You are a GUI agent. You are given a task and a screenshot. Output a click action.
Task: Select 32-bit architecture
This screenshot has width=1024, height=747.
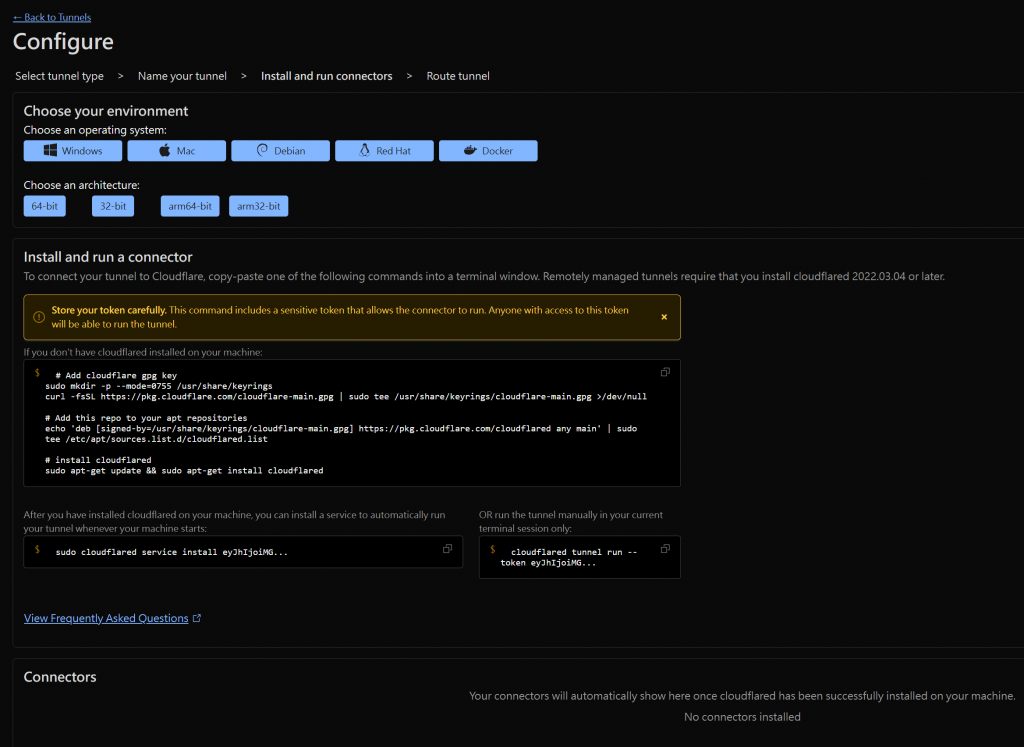tap(113, 206)
